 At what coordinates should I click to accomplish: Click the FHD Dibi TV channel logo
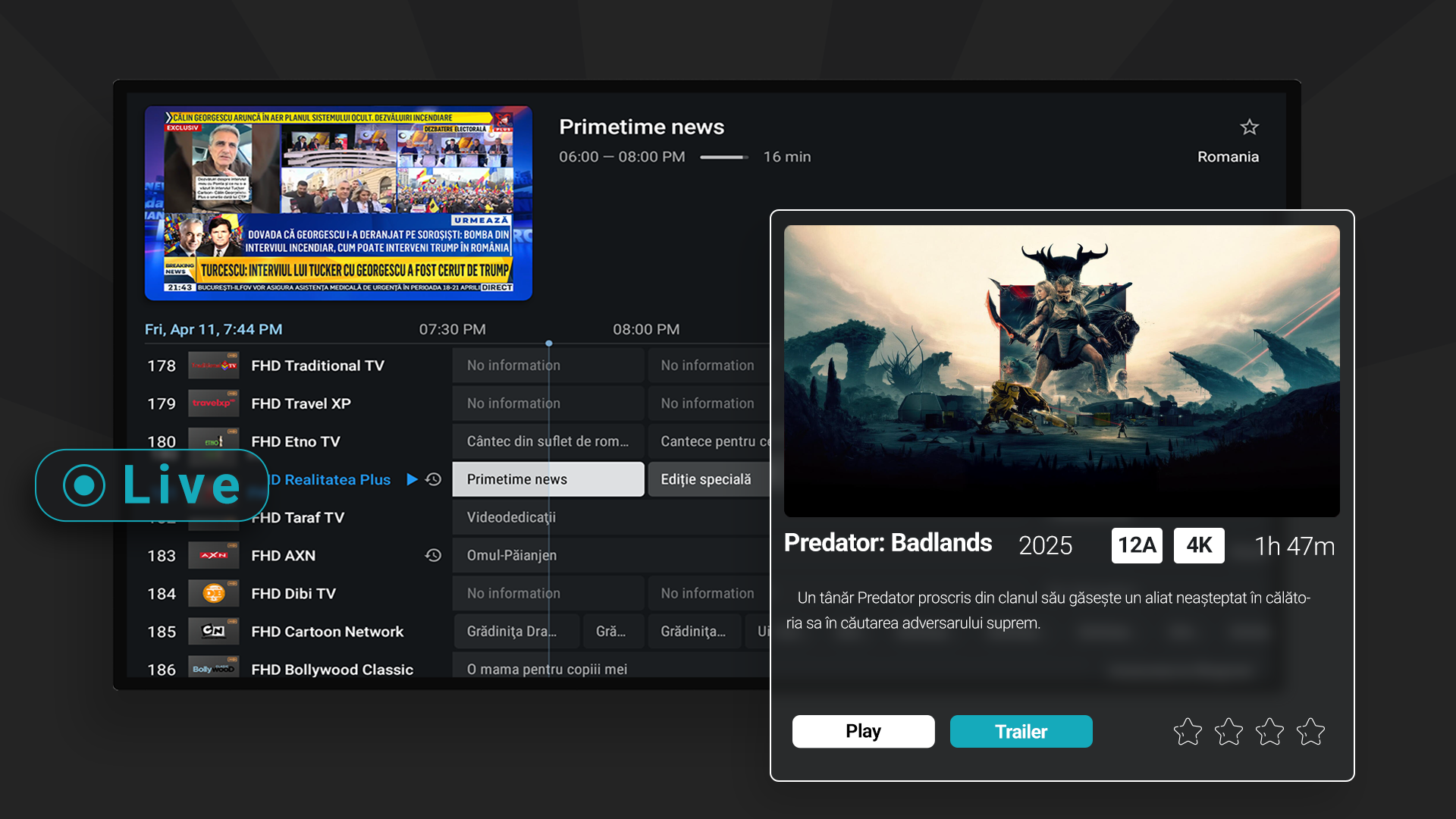[x=213, y=593]
